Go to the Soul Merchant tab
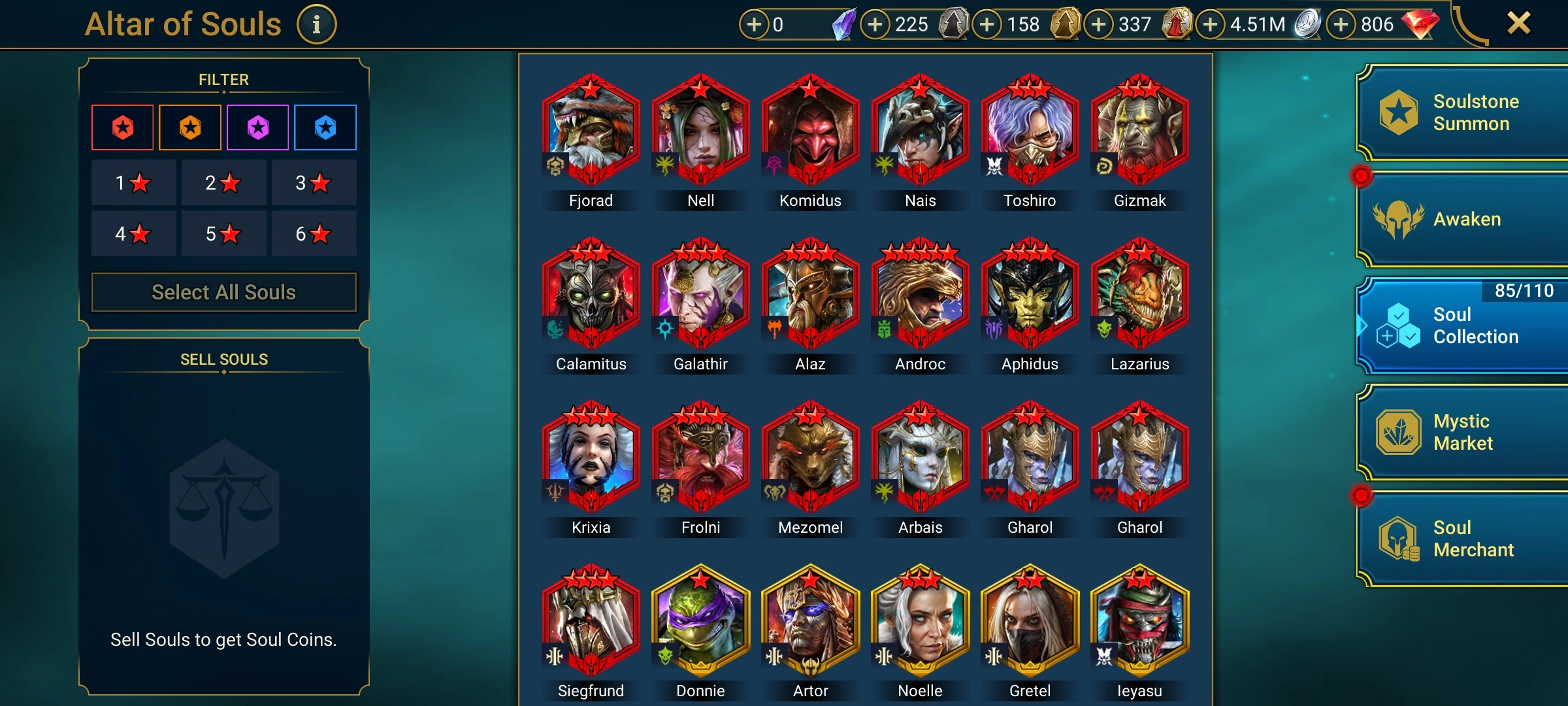Screen dimensions: 1568x706 pos(1463,539)
